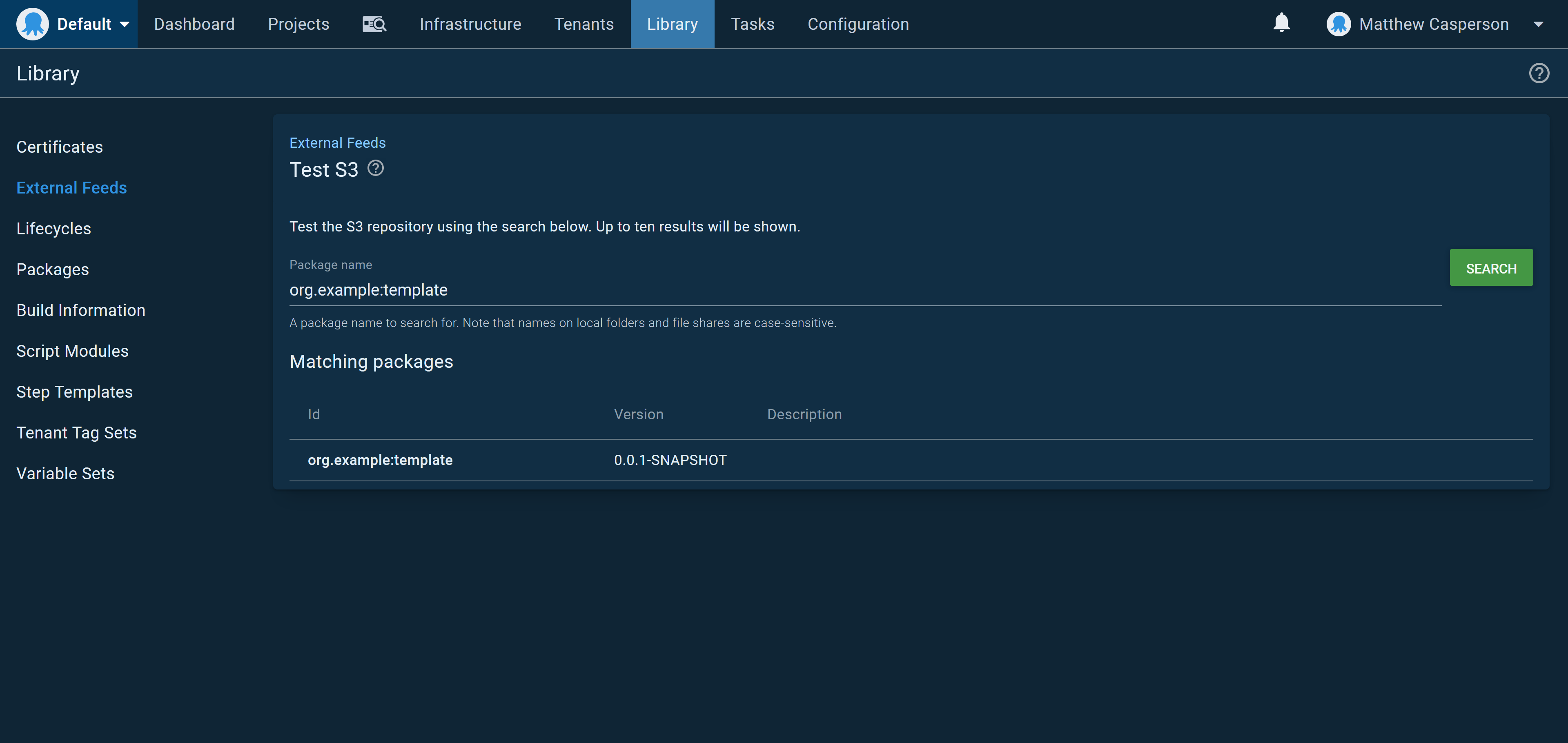
Task: Expand the user account menu arrow
Action: pos(1538,24)
